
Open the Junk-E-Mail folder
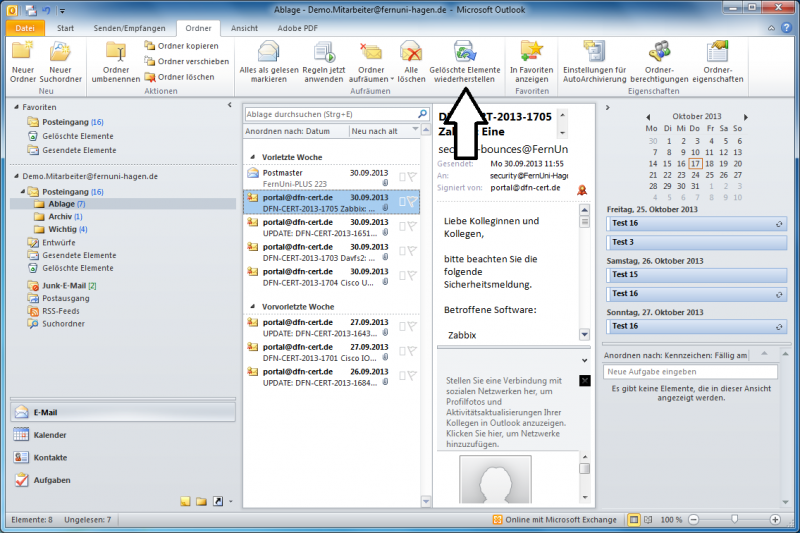point(63,286)
